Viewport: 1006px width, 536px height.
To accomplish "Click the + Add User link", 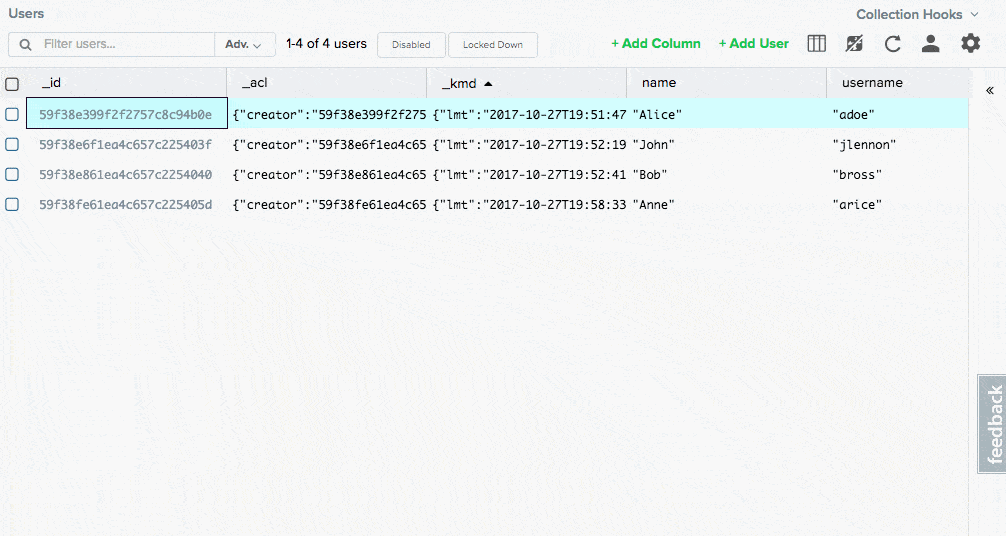I will pos(753,44).
